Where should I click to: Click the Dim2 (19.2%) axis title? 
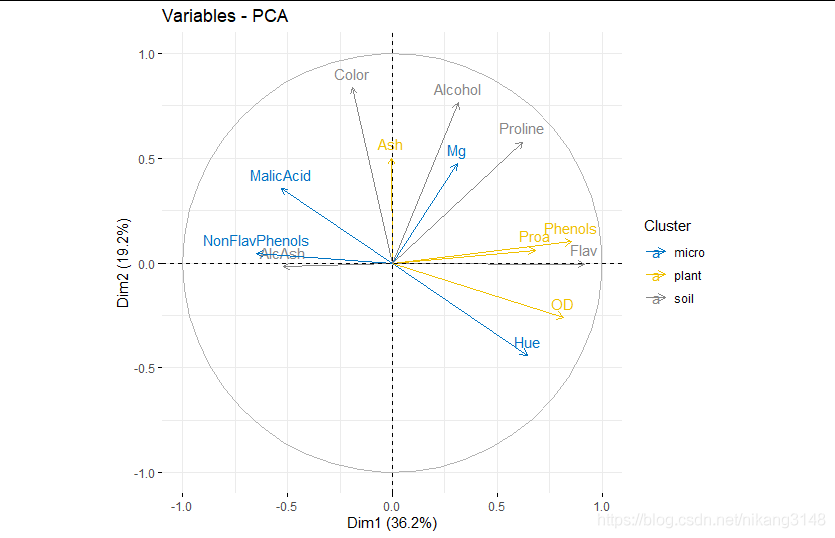click(123, 263)
